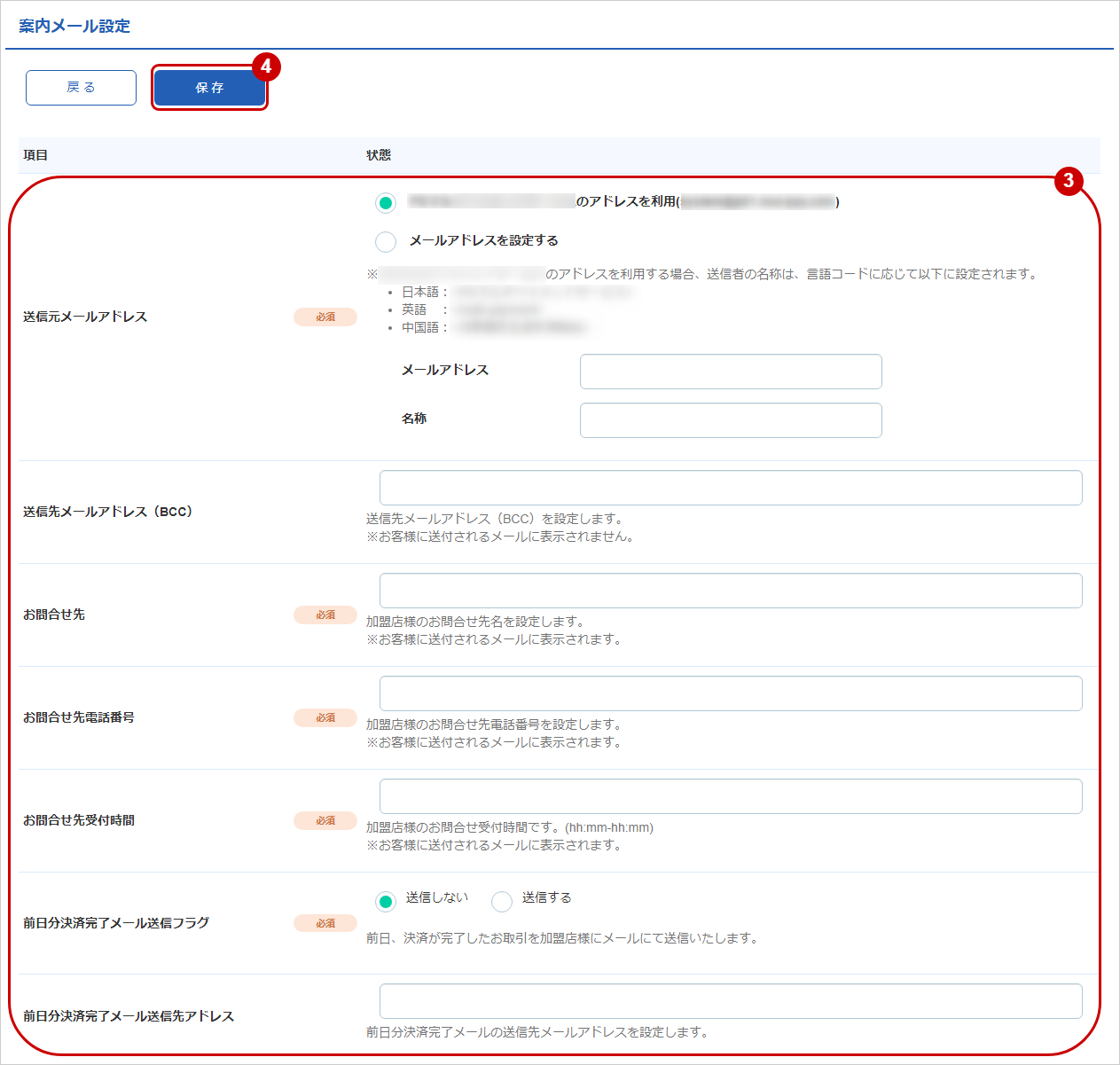
Task: Click the 送信先メールアドレス（BCC）input field
Action: [x=731, y=488]
